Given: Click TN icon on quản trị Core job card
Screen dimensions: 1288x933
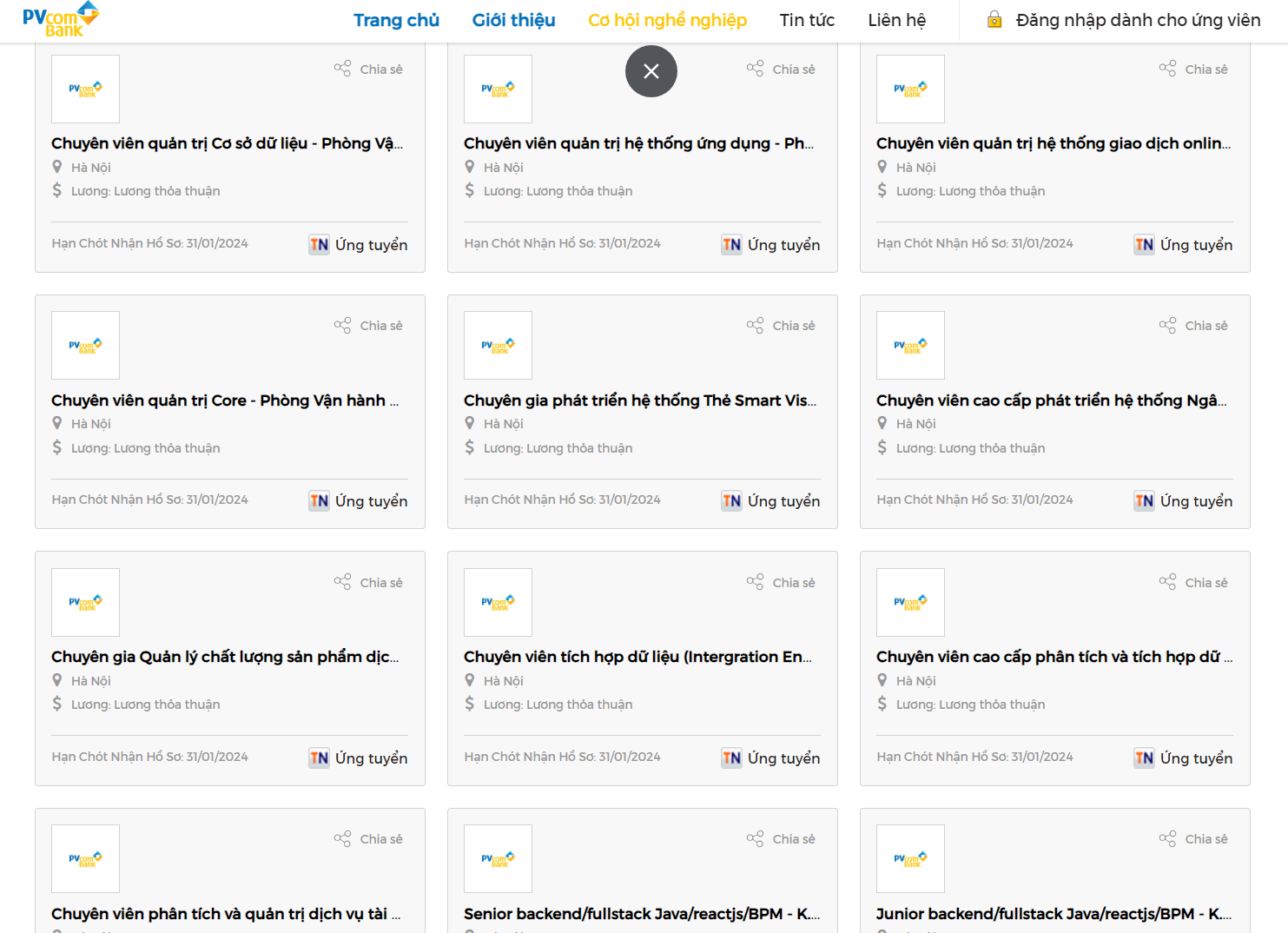Looking at the screenshot, I should pos(320,501).
